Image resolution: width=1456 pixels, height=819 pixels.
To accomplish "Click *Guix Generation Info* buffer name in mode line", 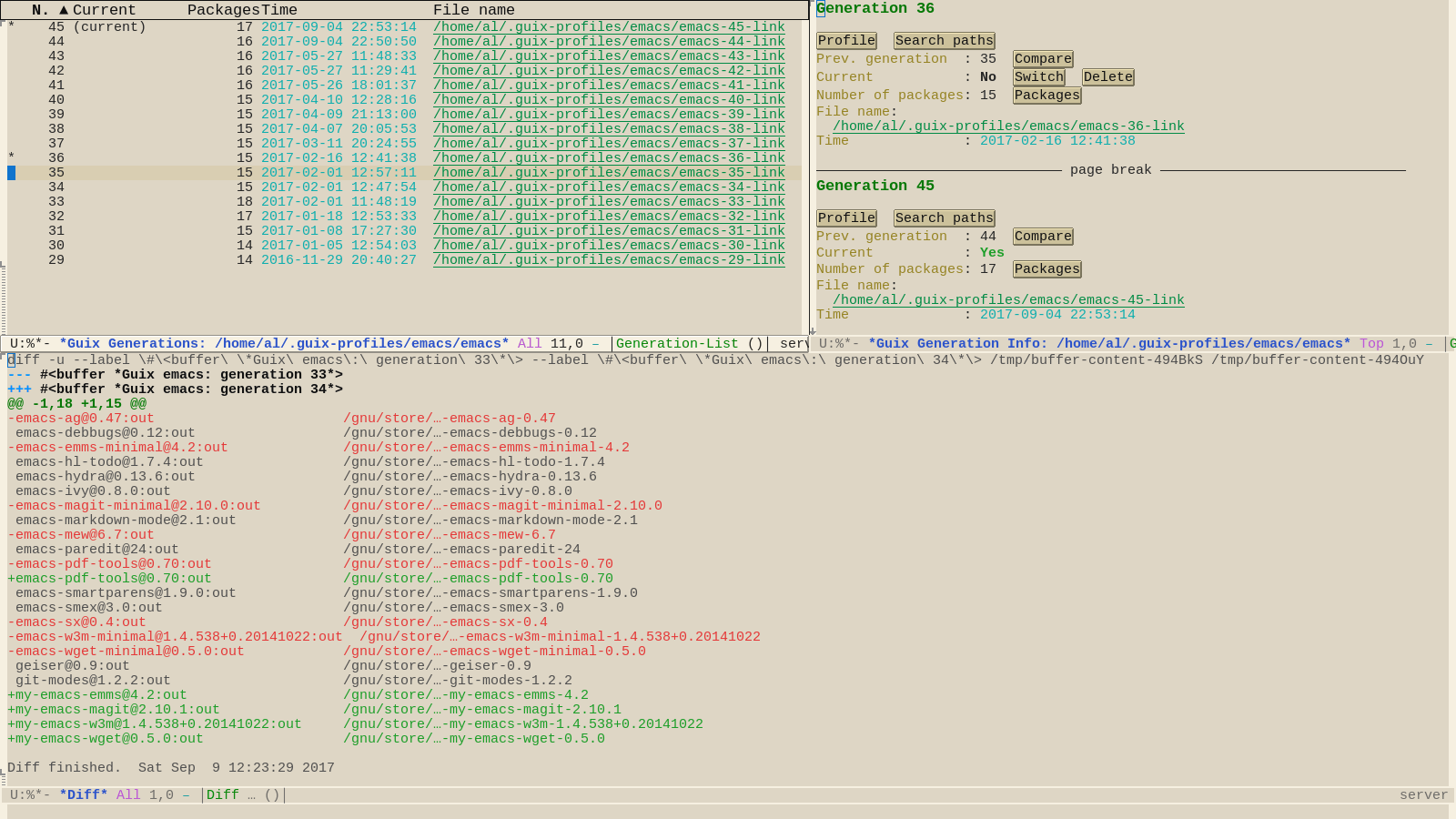I will 1109,344.
